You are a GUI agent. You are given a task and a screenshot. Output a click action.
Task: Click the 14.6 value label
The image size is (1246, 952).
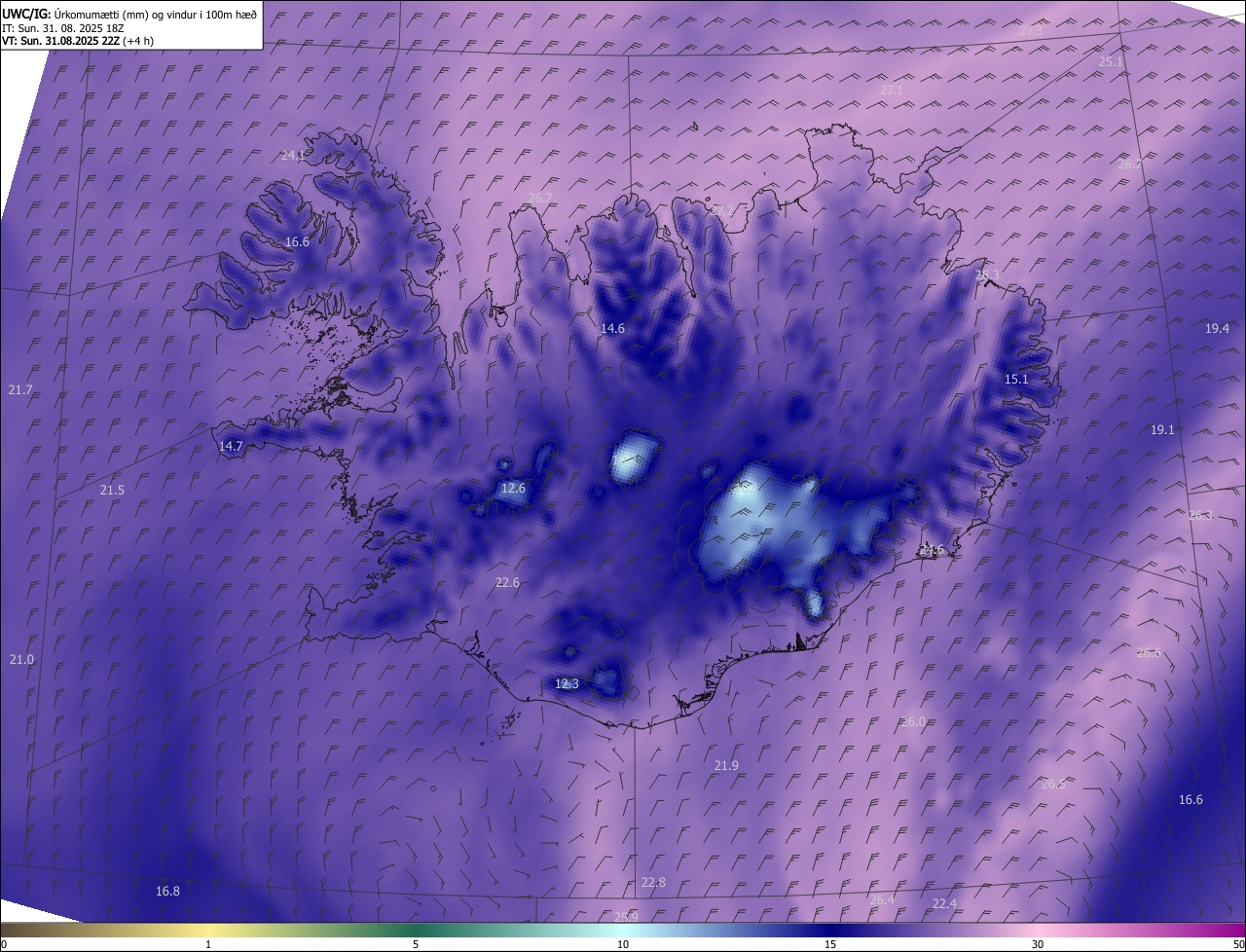612,329
